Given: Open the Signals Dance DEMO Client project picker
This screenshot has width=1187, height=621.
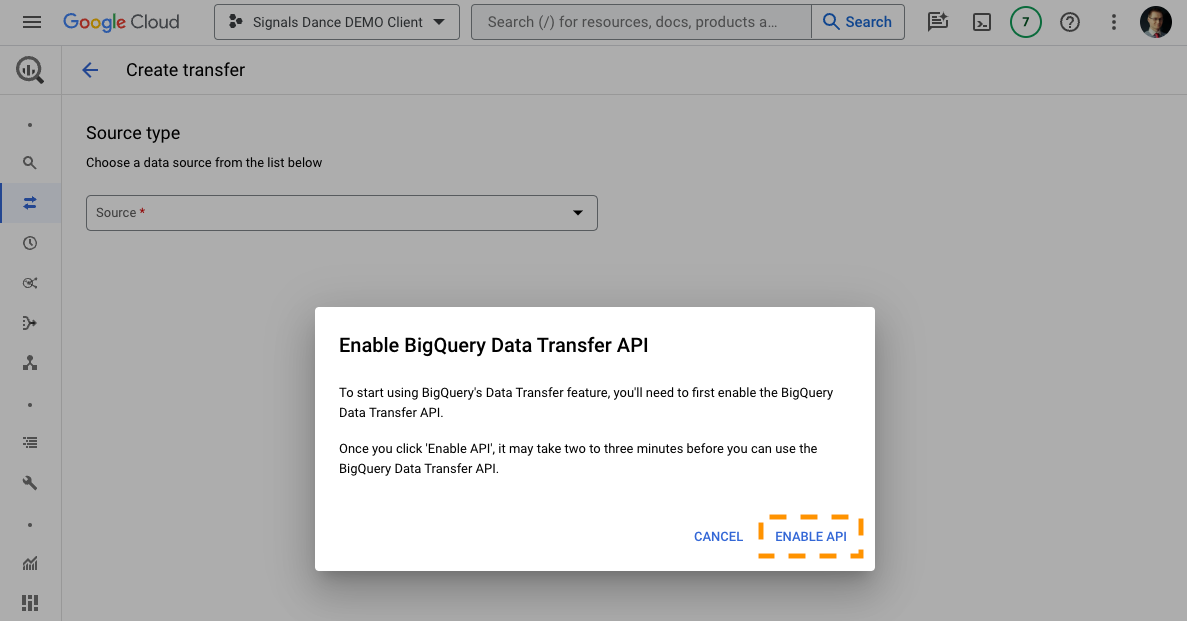Looking at the screenshot, I should pos(337,22).
